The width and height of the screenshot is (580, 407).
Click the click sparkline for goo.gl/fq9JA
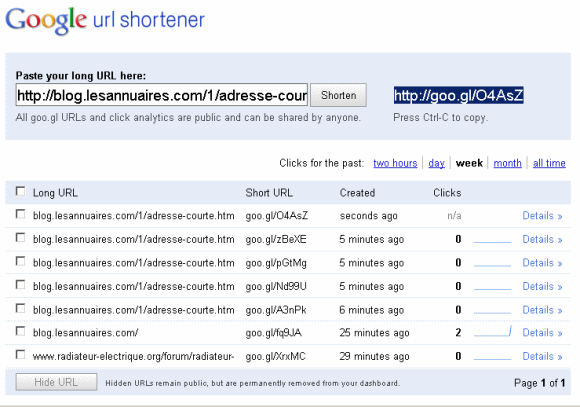(x=492, y=332)
